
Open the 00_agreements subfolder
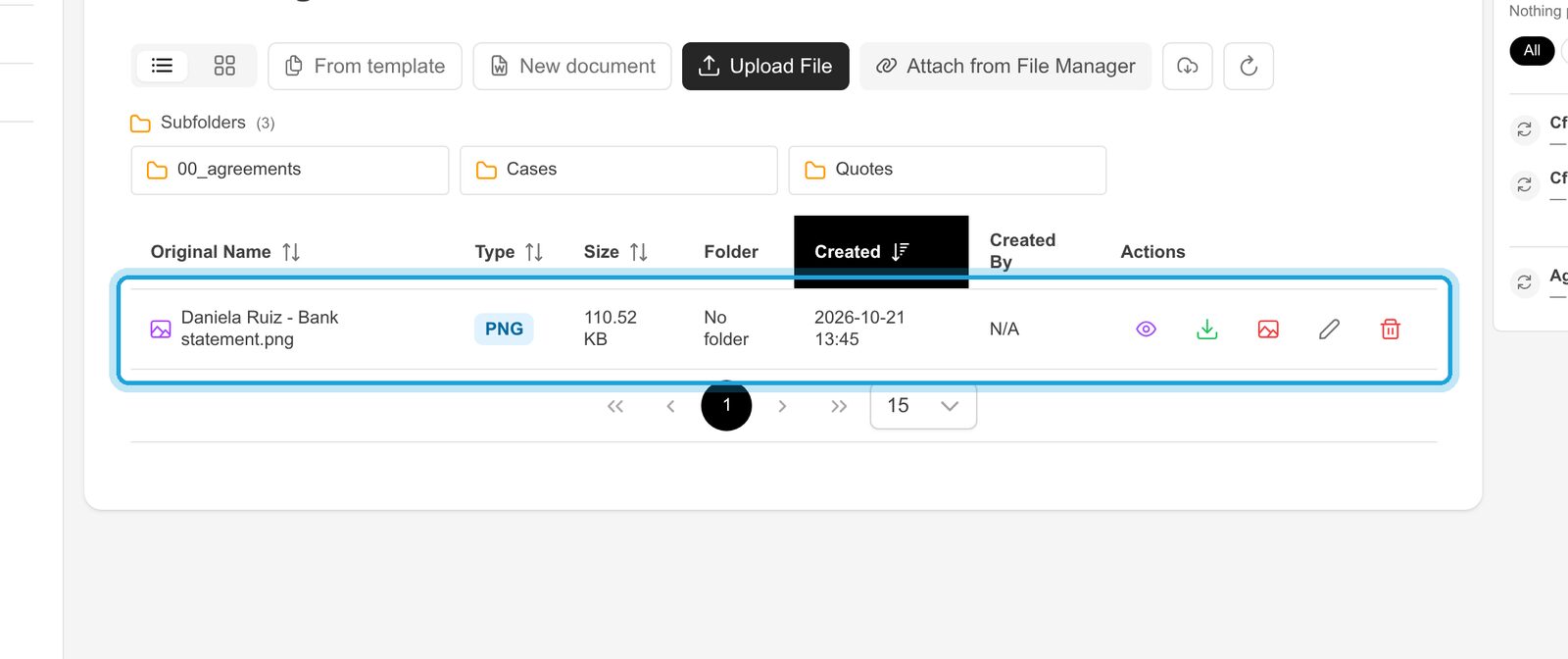tap(290, 170)
